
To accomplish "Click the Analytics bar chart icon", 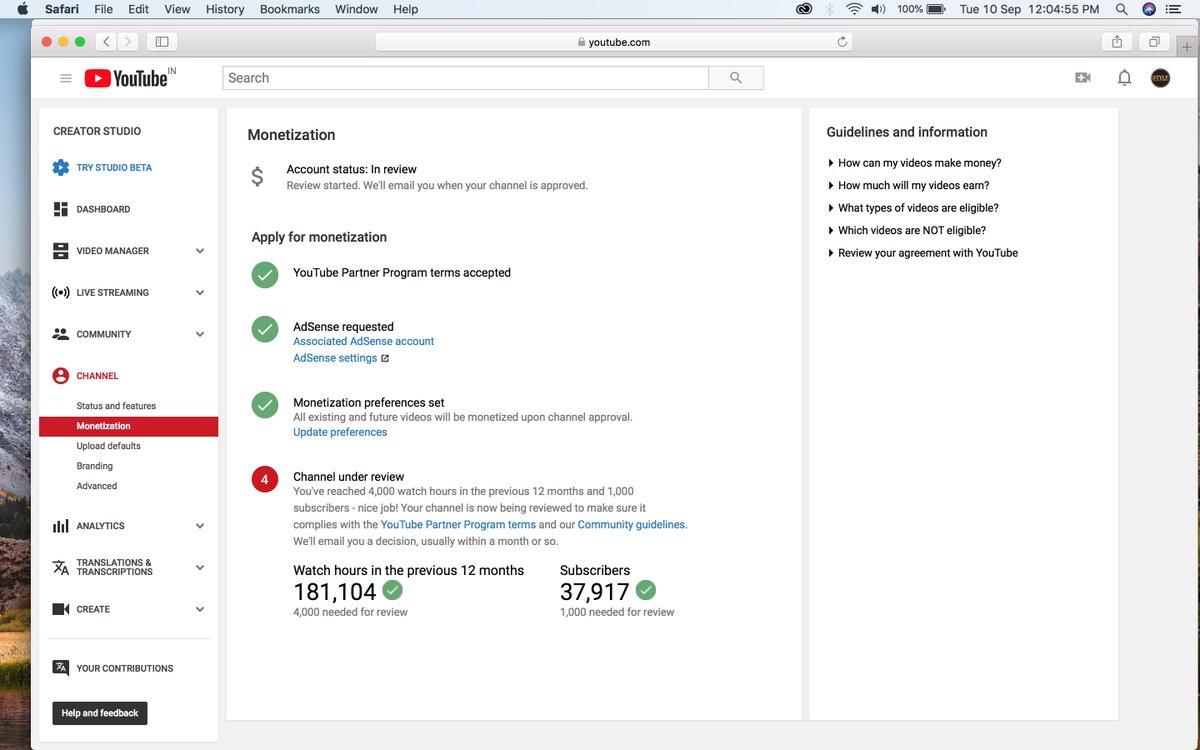I will [x=61, y=526].
